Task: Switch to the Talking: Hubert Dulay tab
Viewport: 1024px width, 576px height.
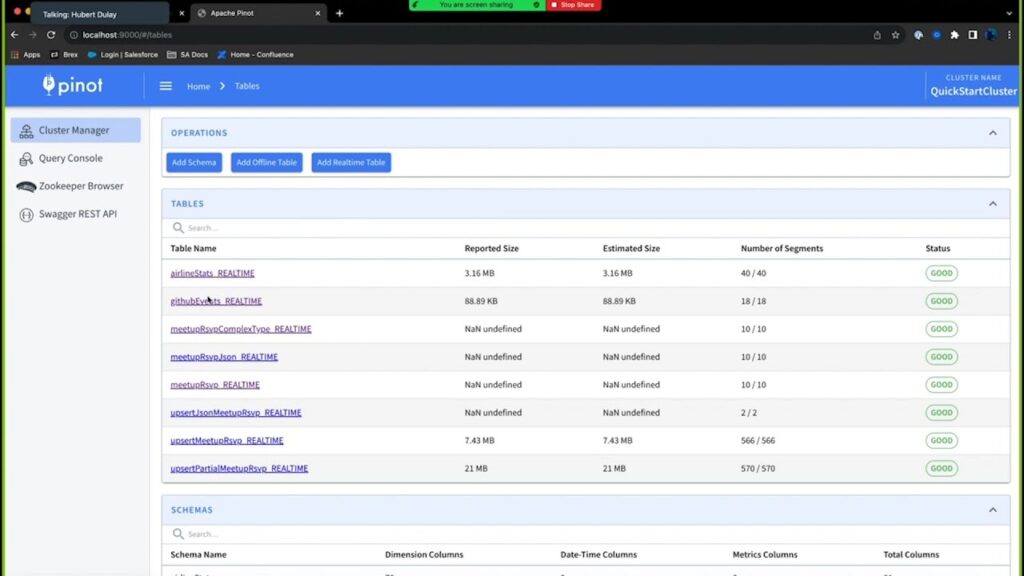Action: 100,14
